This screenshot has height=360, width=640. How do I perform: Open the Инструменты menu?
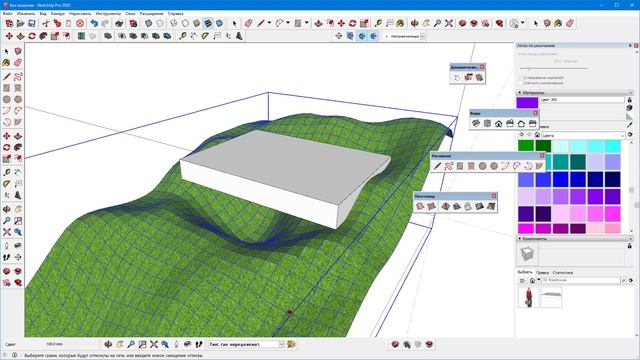pos(108,13)
